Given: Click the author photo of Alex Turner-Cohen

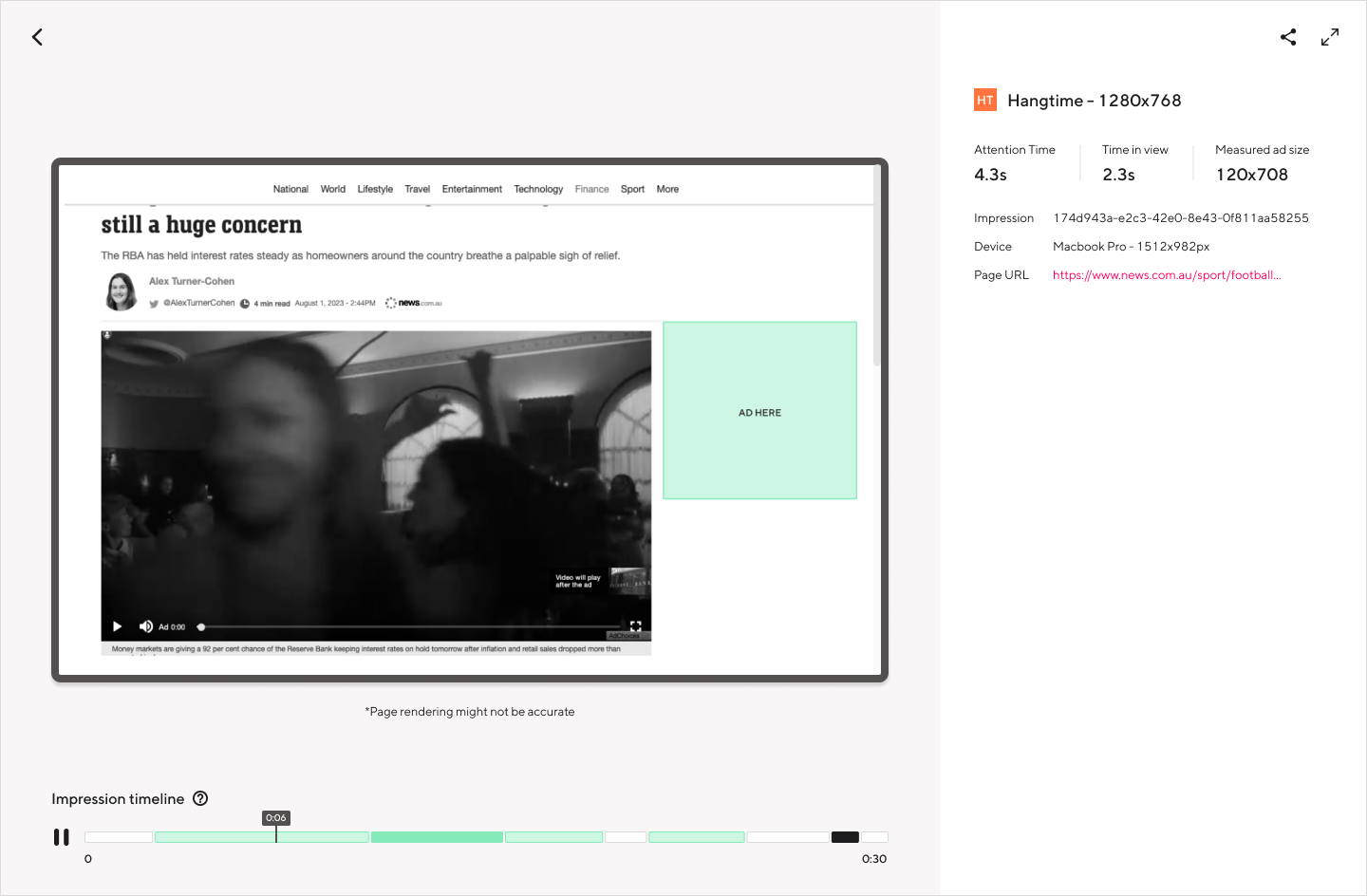Looking at the screenshot, I should (121, 291).
